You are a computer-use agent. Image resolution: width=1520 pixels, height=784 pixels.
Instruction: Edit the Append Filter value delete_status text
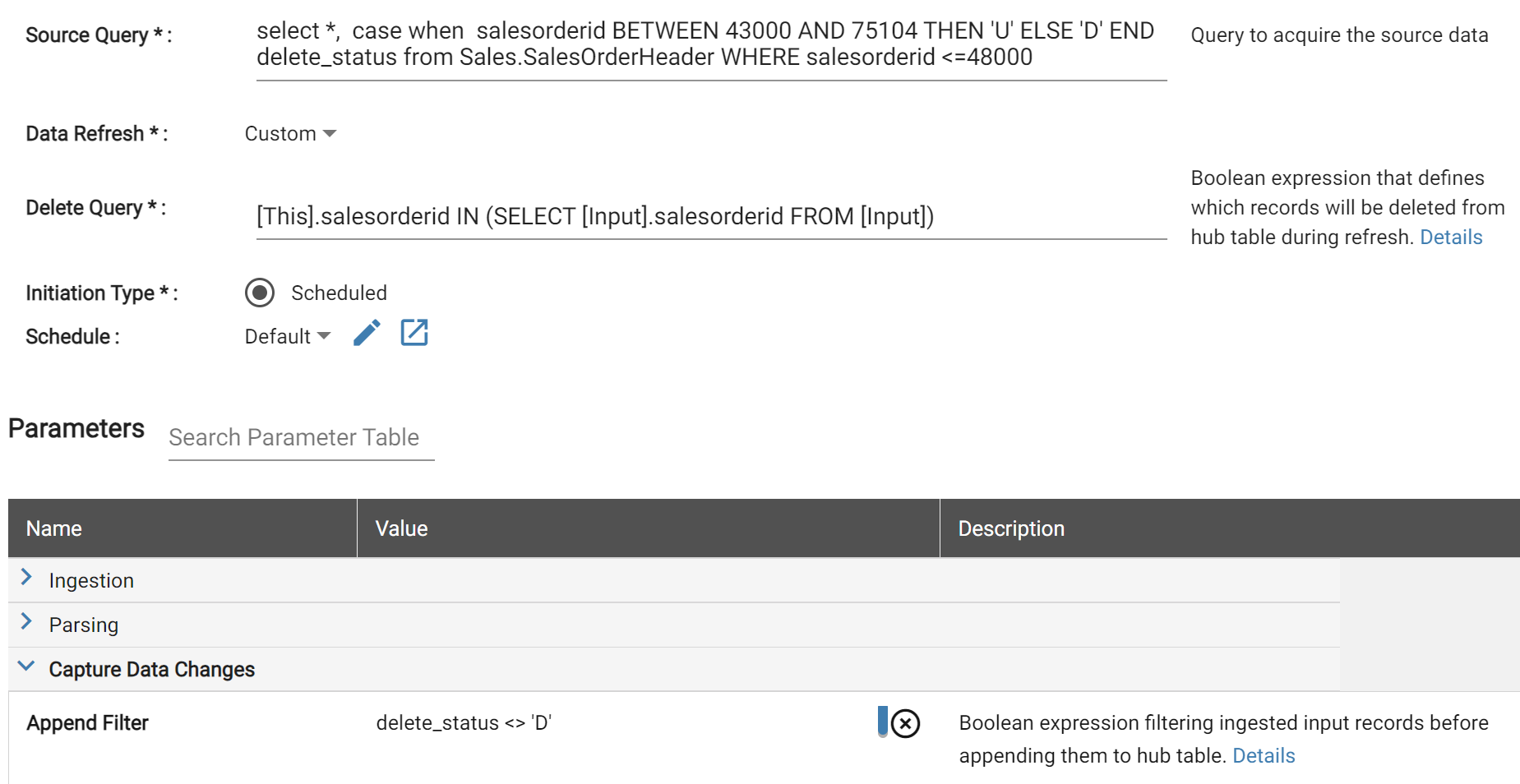464,723
